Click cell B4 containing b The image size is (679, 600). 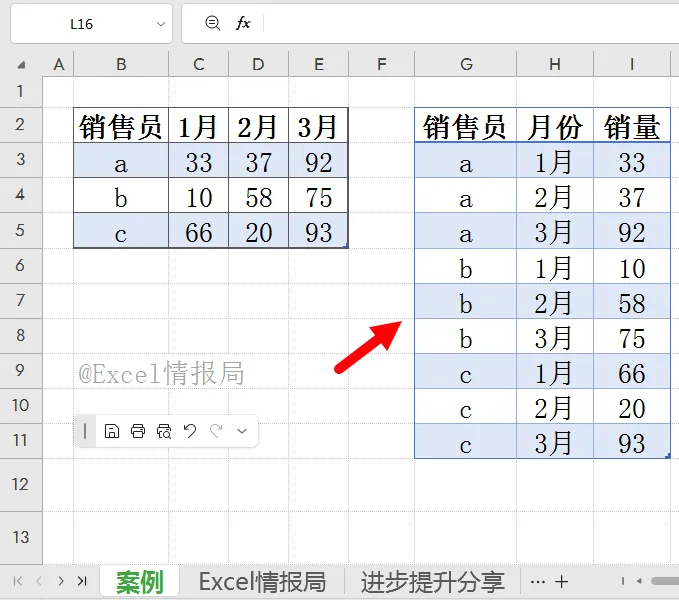point(121,196)
